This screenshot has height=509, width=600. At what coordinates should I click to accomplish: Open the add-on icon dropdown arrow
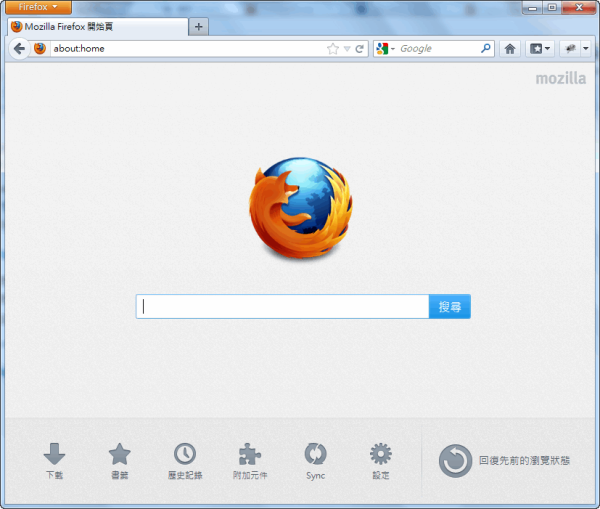click(x=586, y=49)
